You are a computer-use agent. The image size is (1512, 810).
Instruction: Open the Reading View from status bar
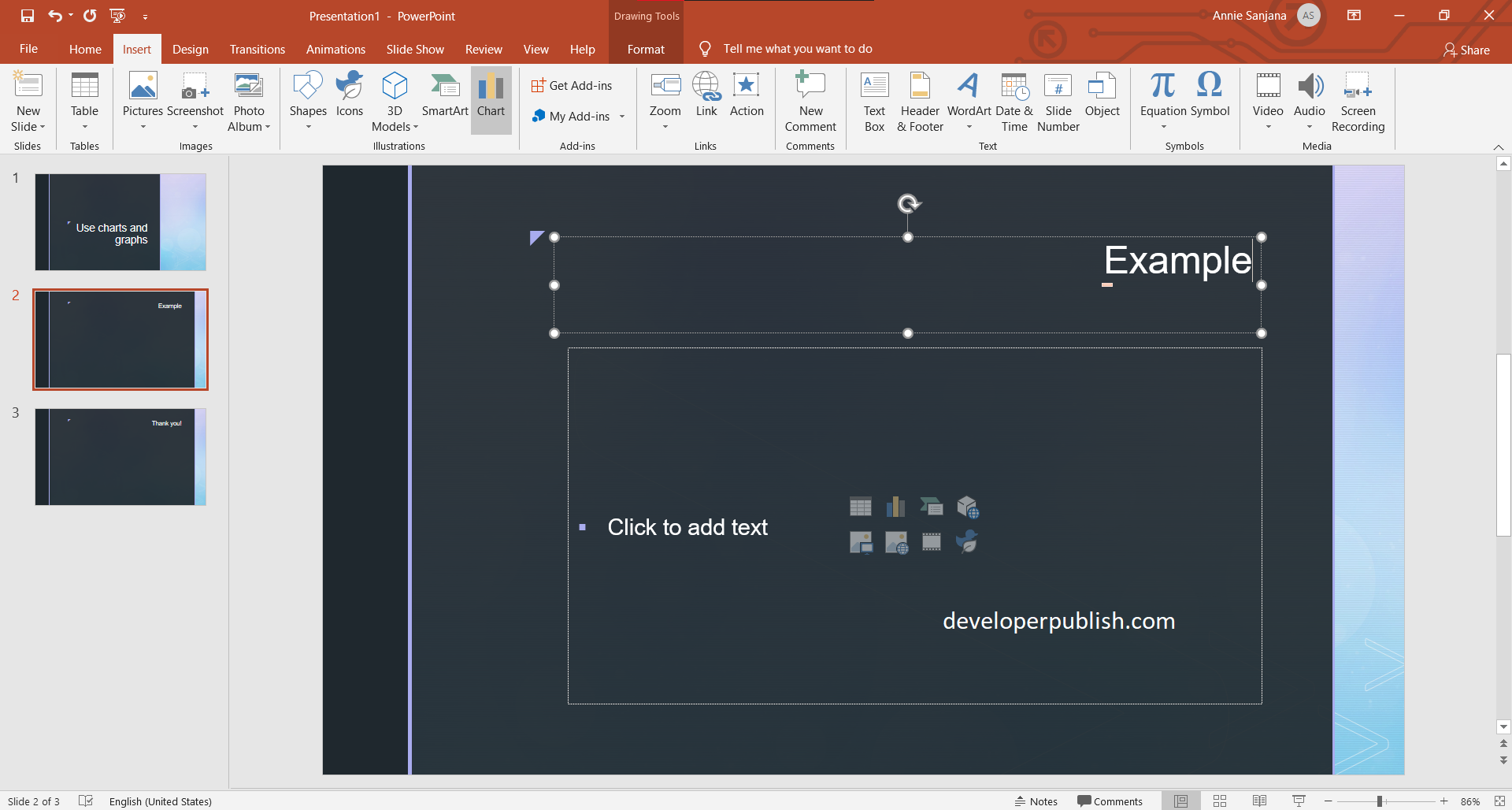1258,801
